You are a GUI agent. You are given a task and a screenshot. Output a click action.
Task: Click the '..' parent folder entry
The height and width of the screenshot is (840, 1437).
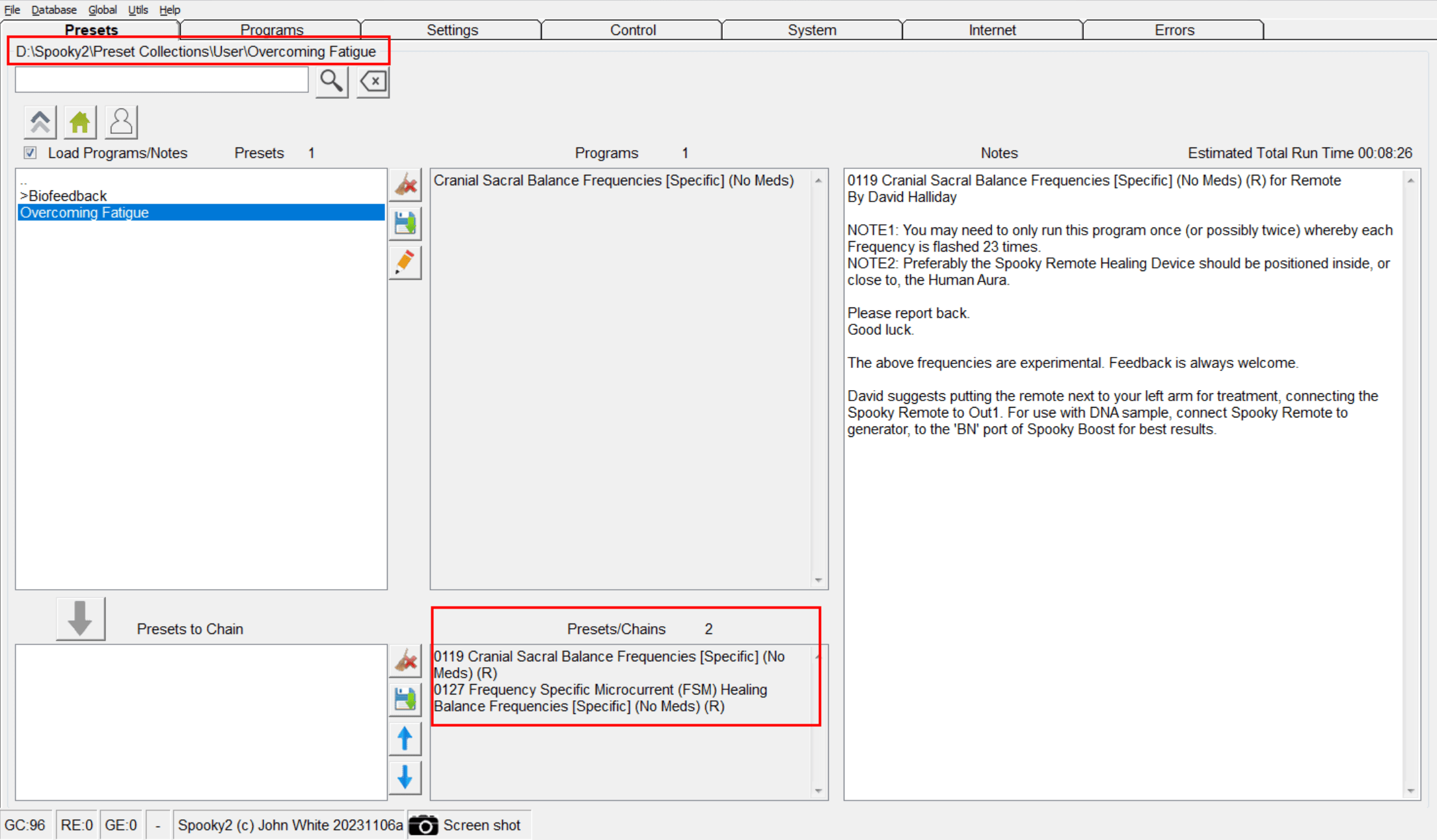(x=24, y=182)
